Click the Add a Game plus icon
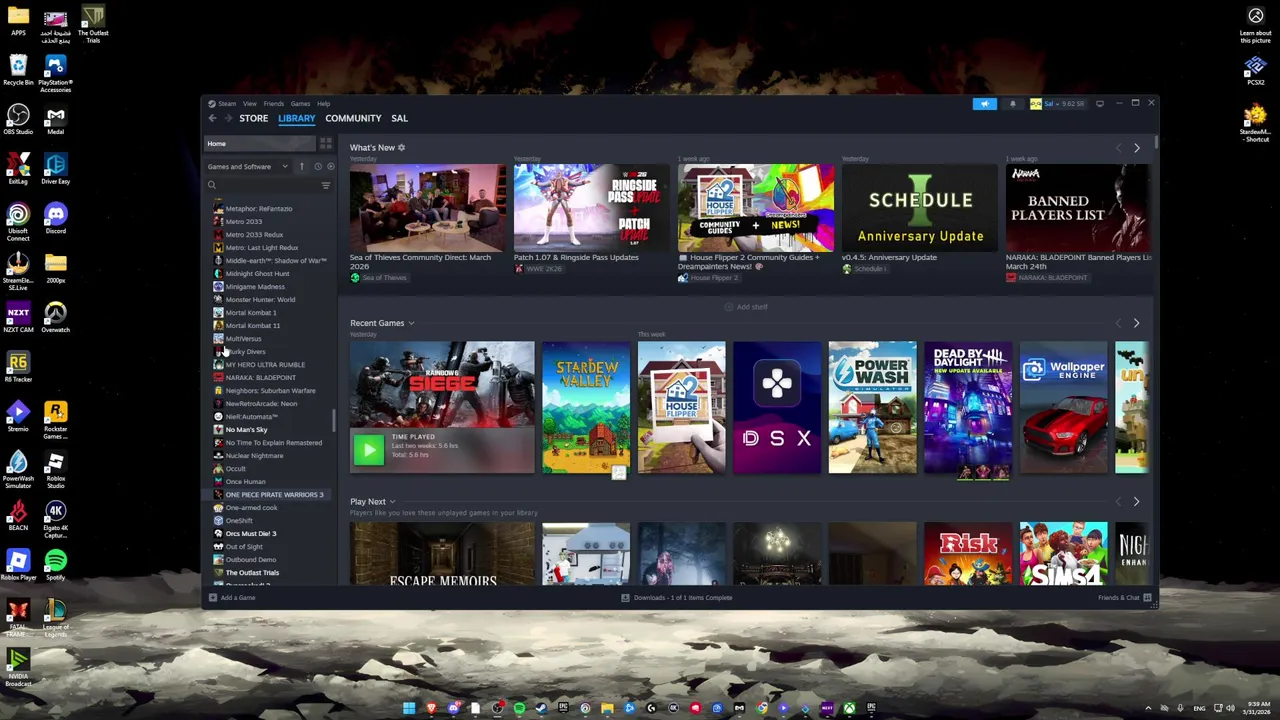The height and width of the screenshot is (720, 1280). 212,597
